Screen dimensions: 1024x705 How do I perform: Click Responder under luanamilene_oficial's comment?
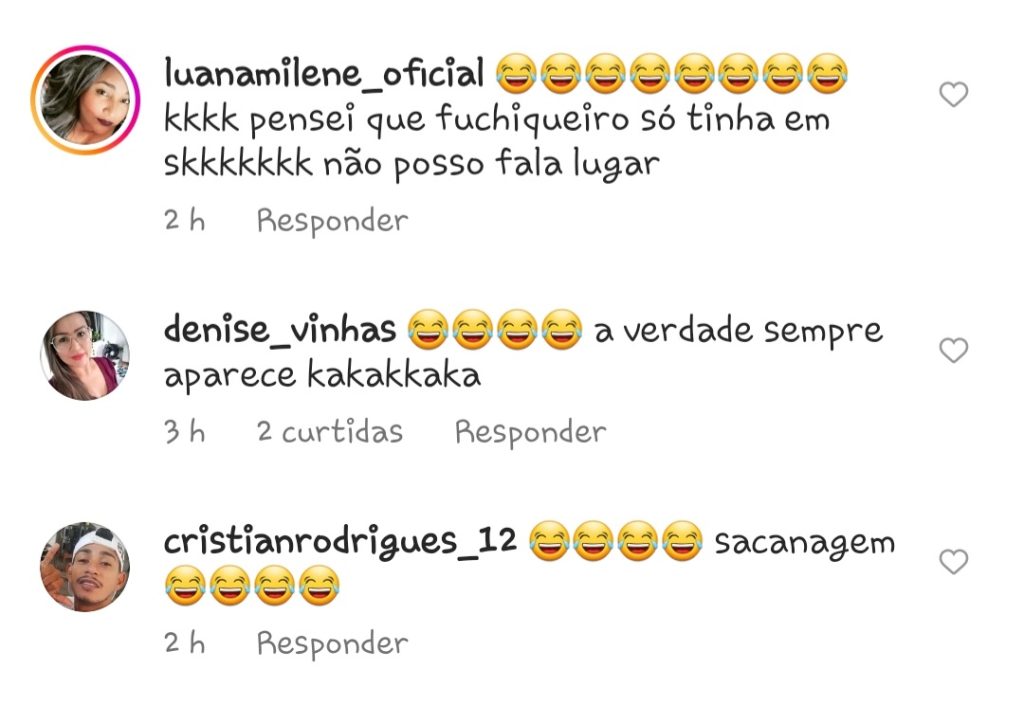(332, 221)
